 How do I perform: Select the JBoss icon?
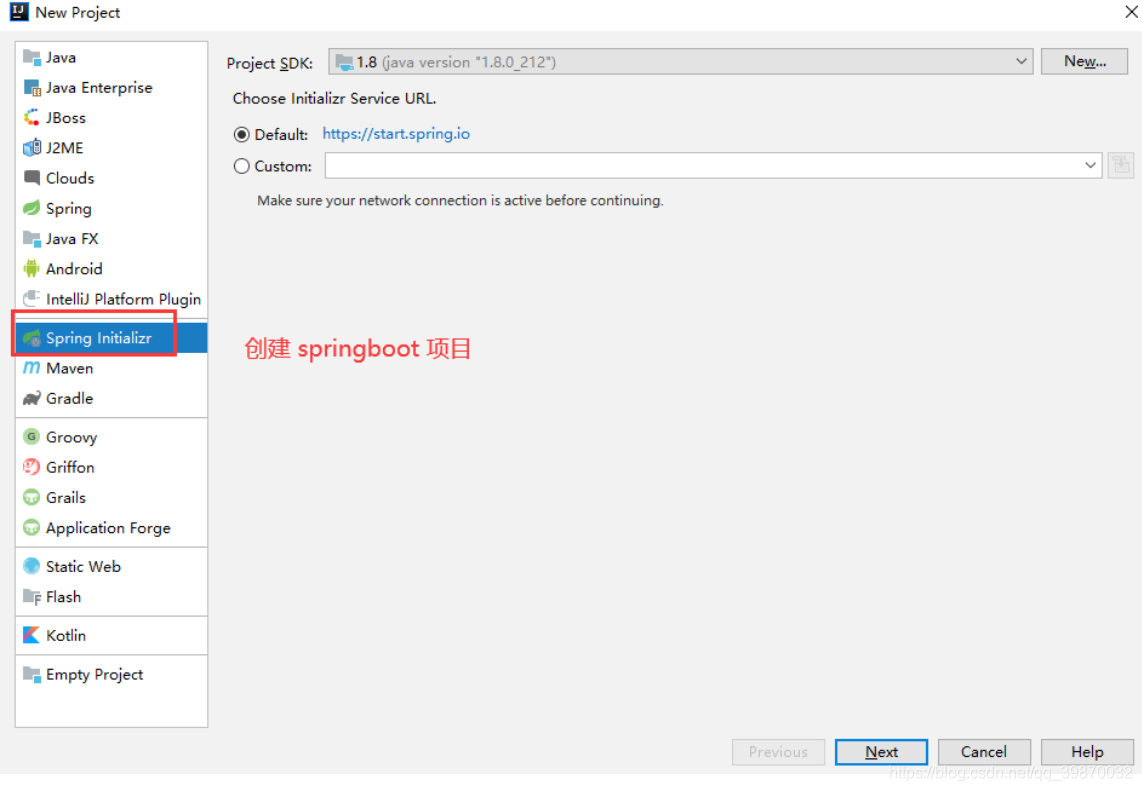(31, 118)
